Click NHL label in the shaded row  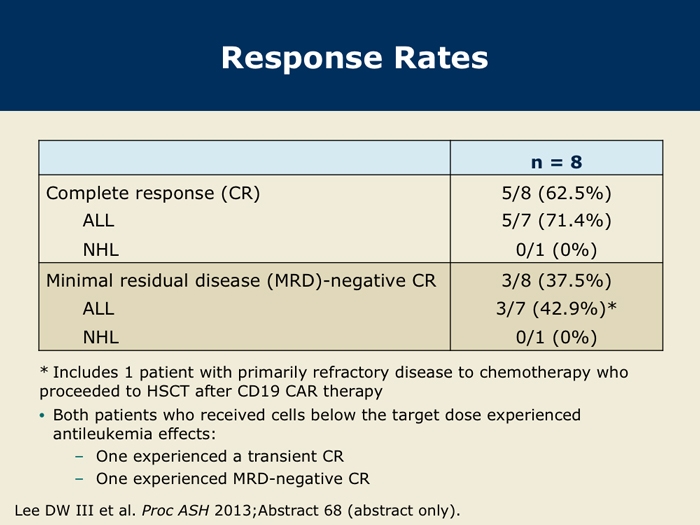(101, 337)
